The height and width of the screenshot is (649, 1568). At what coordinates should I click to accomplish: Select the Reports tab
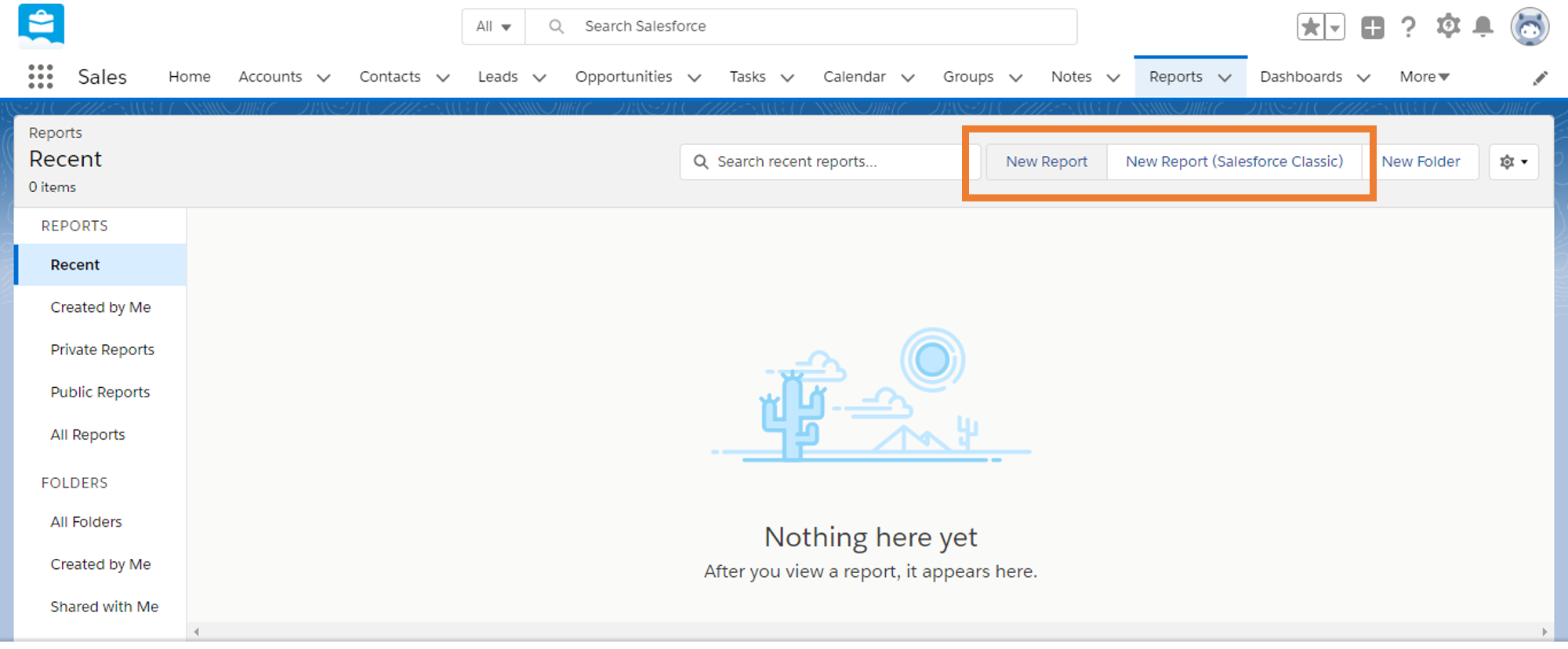tap(1176, 77)
